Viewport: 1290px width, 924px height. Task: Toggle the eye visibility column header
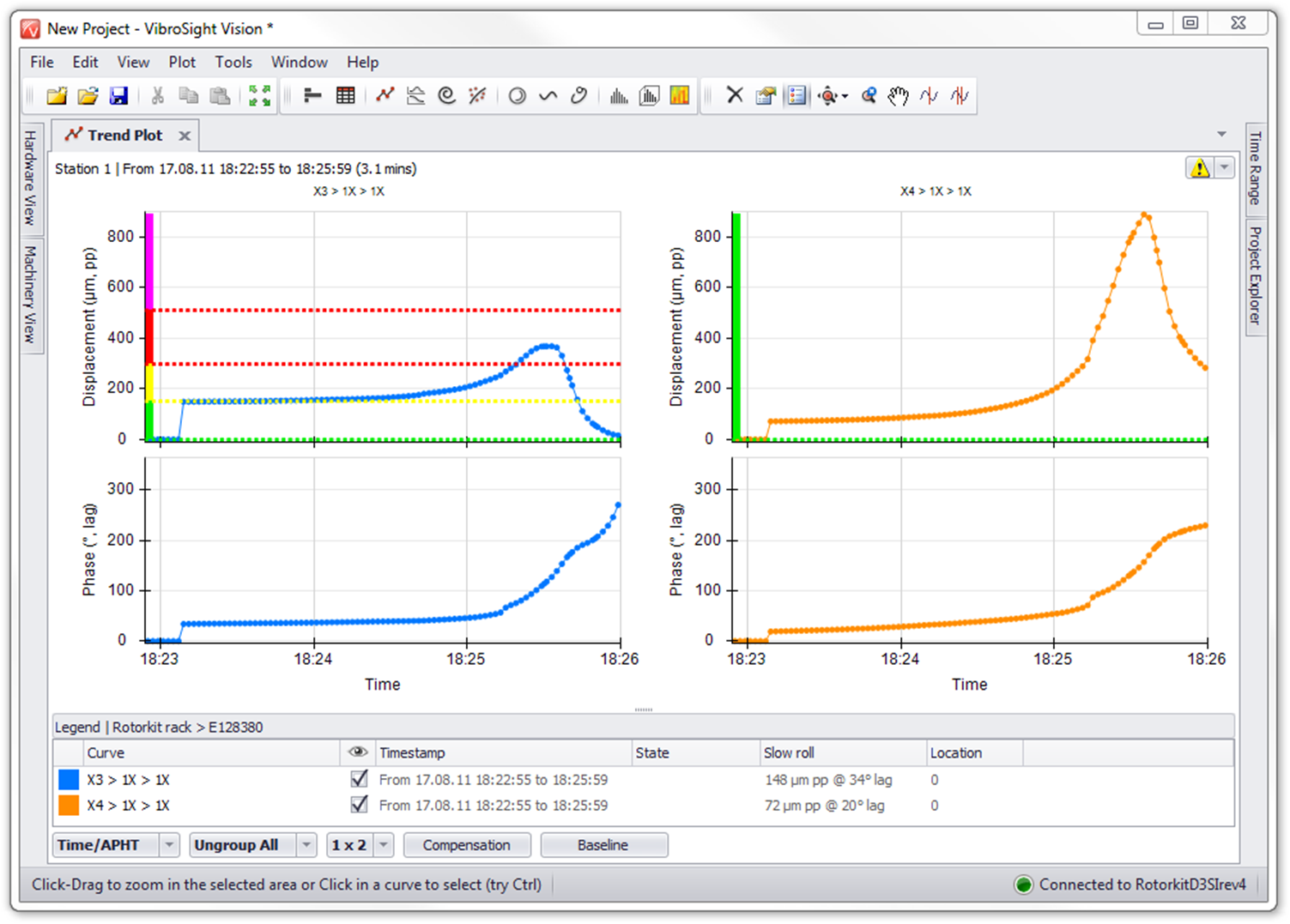(357, 752)
